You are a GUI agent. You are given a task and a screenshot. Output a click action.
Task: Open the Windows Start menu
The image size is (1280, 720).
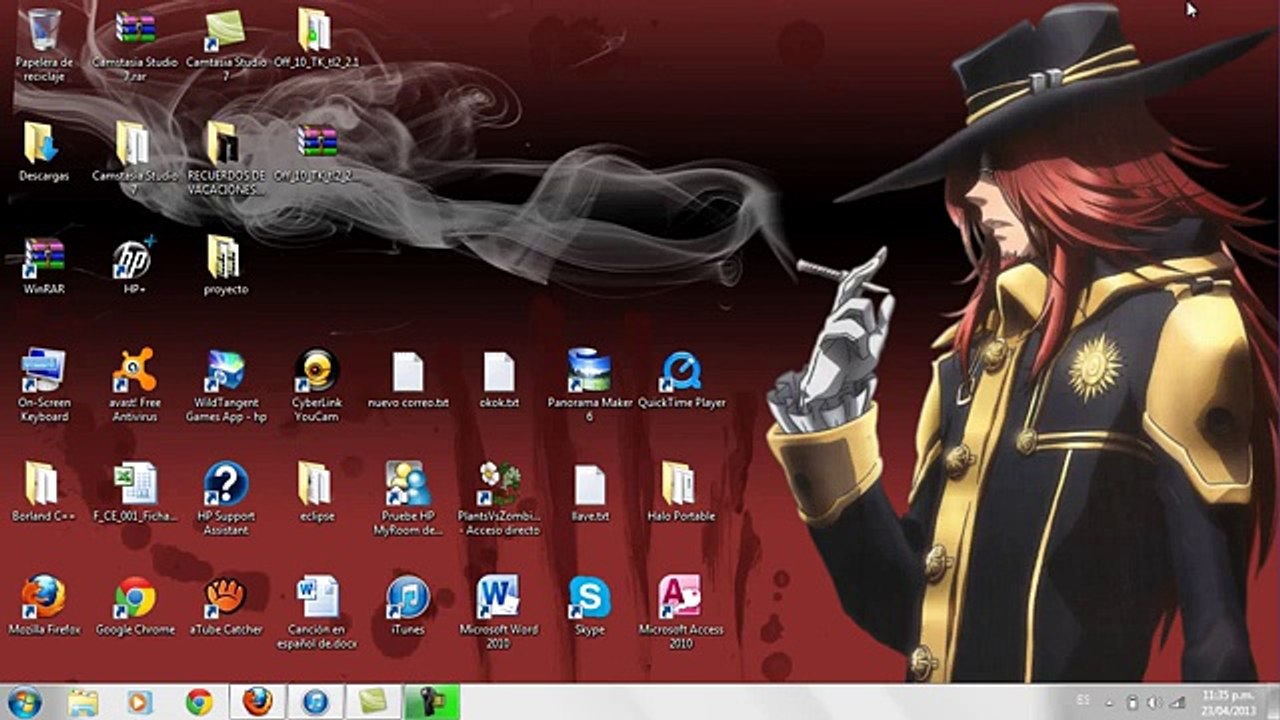(25, 702)
